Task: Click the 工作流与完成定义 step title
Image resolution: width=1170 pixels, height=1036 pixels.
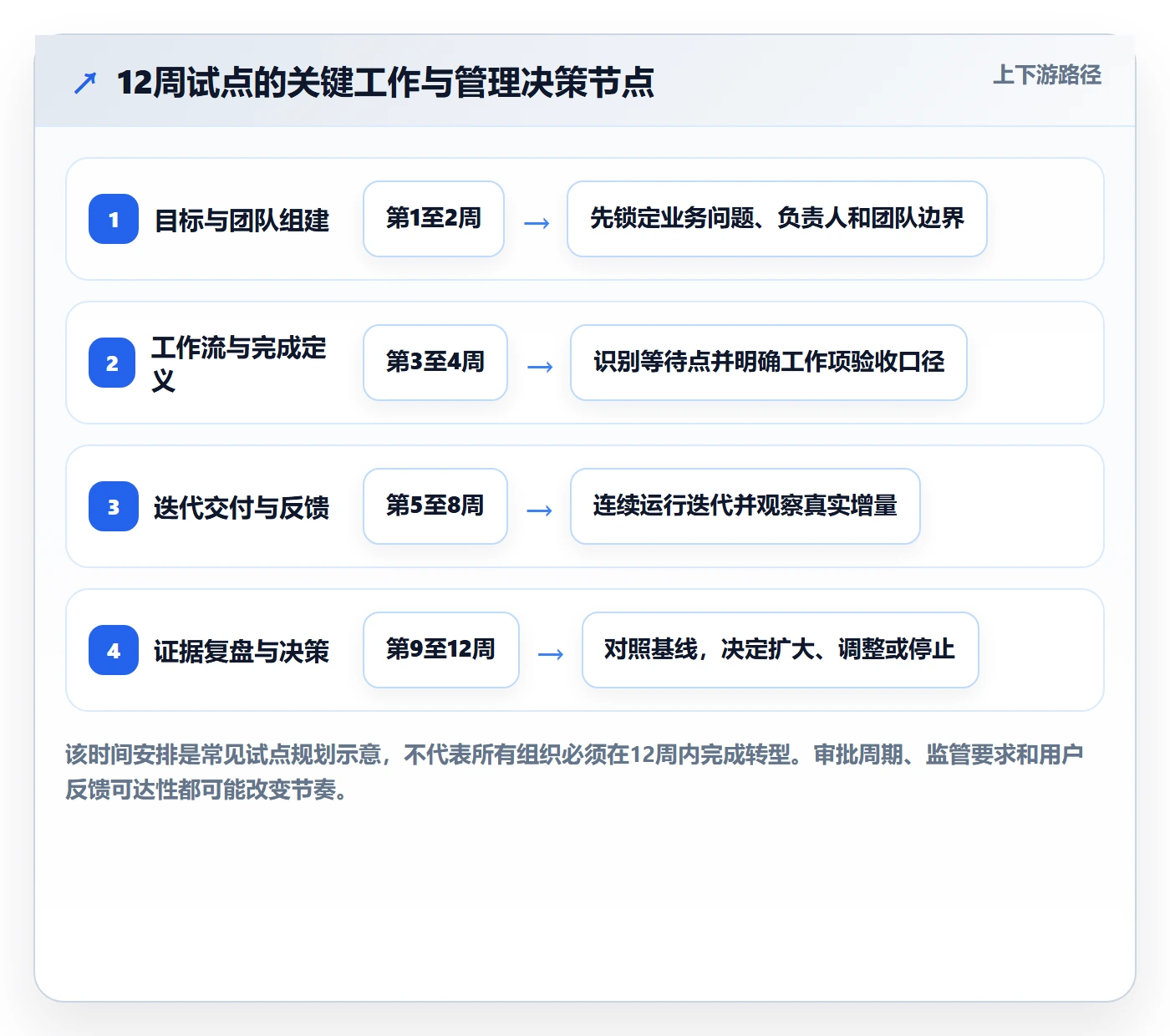Action: click(x=239, y=363)
